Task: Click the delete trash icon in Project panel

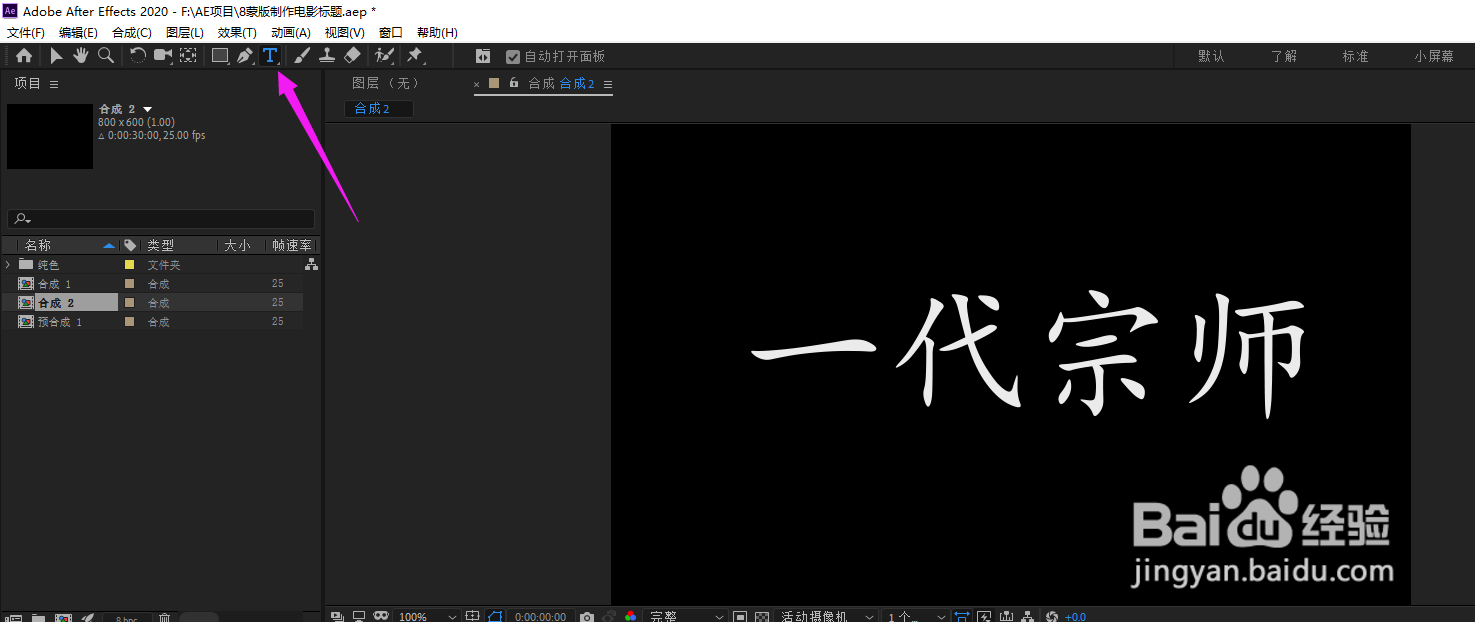Action: [x=164, y=618]
